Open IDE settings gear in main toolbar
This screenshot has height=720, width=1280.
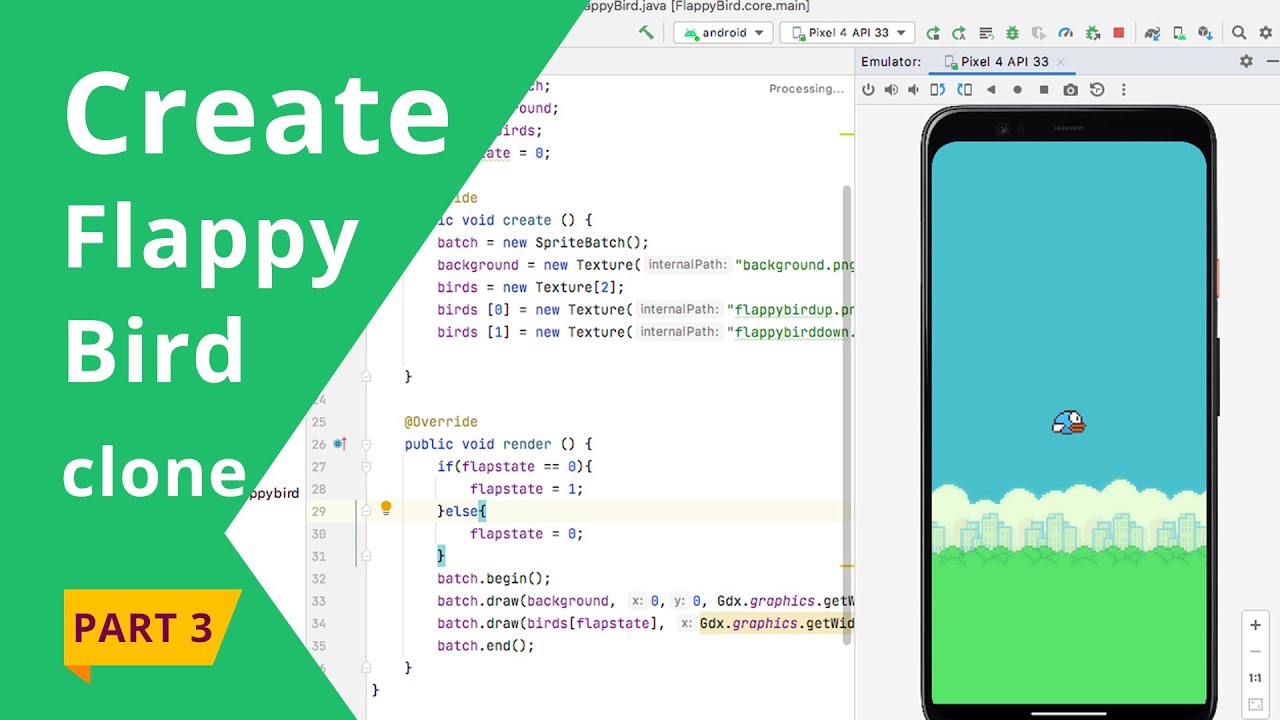click(1265, 33)
